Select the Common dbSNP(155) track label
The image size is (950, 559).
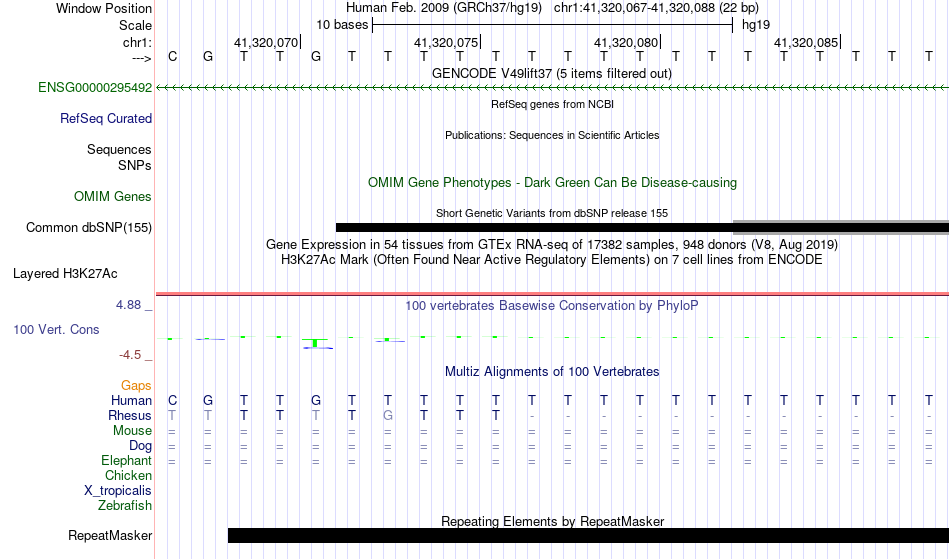[x=89, y=228]
